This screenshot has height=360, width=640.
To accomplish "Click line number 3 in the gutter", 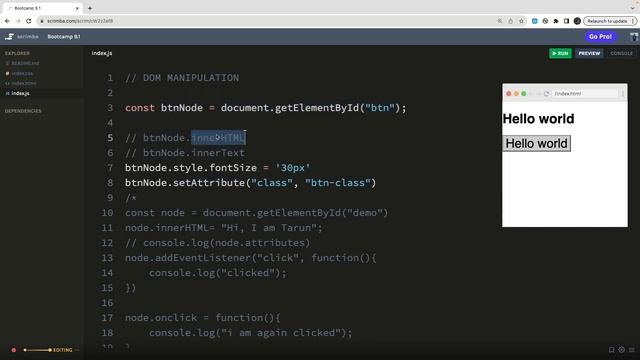I will click(x=110, y=108).
